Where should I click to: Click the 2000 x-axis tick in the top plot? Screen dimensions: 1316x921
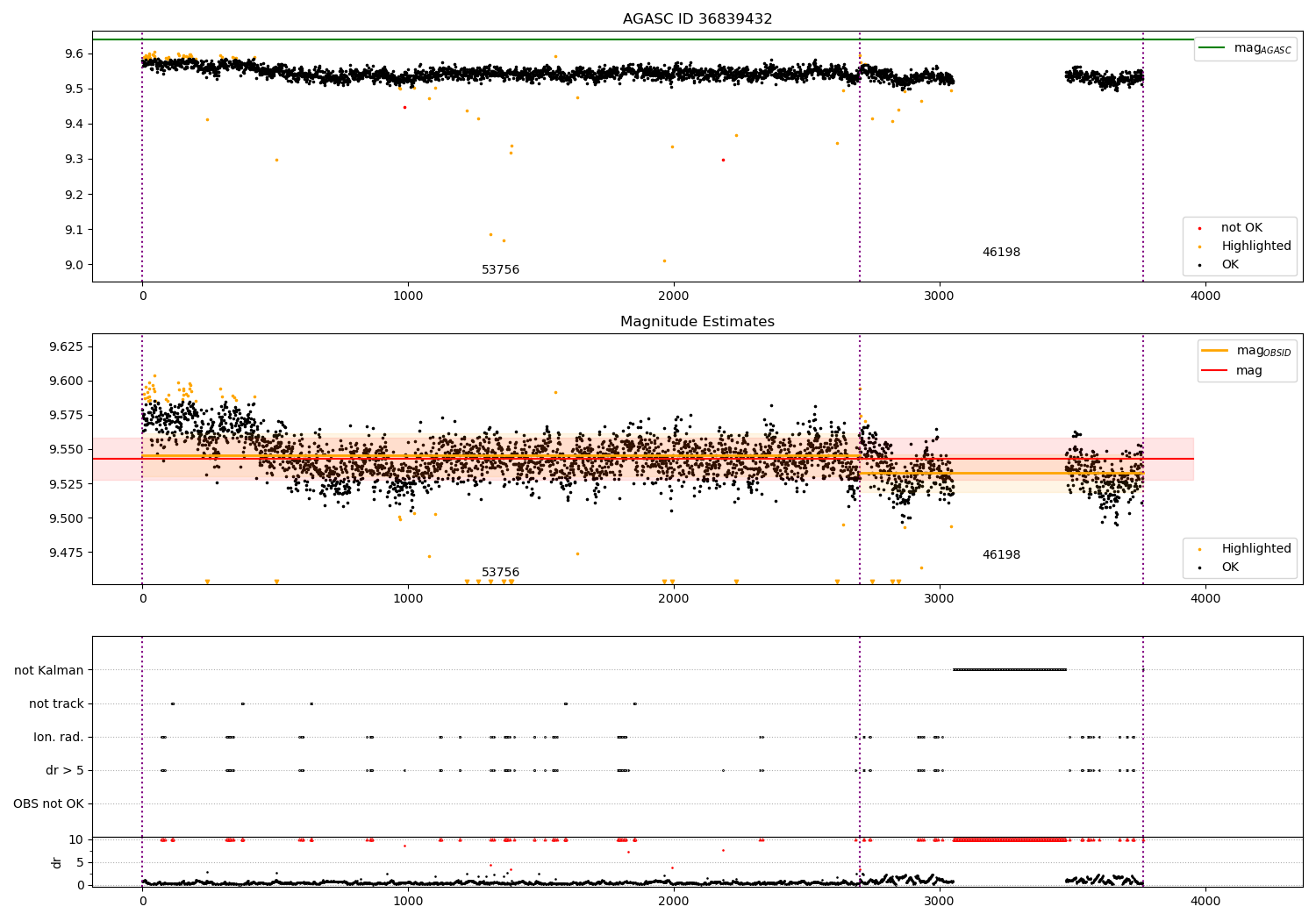coord(674,296)
